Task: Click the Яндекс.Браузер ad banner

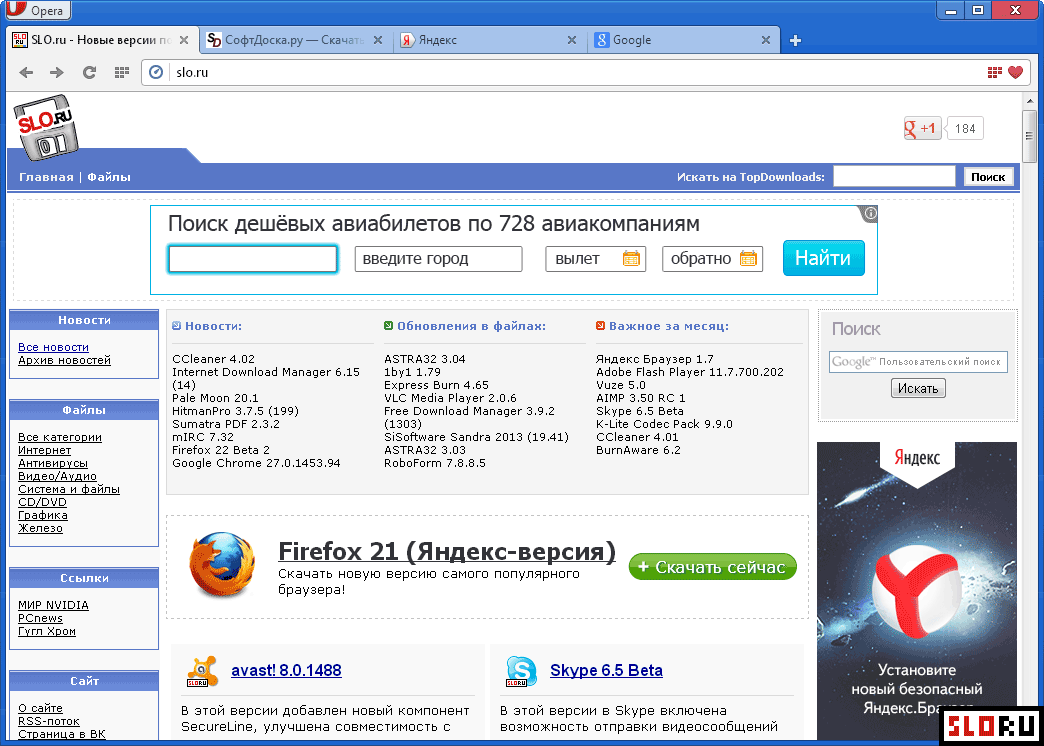Action: [x=917, y=590]
